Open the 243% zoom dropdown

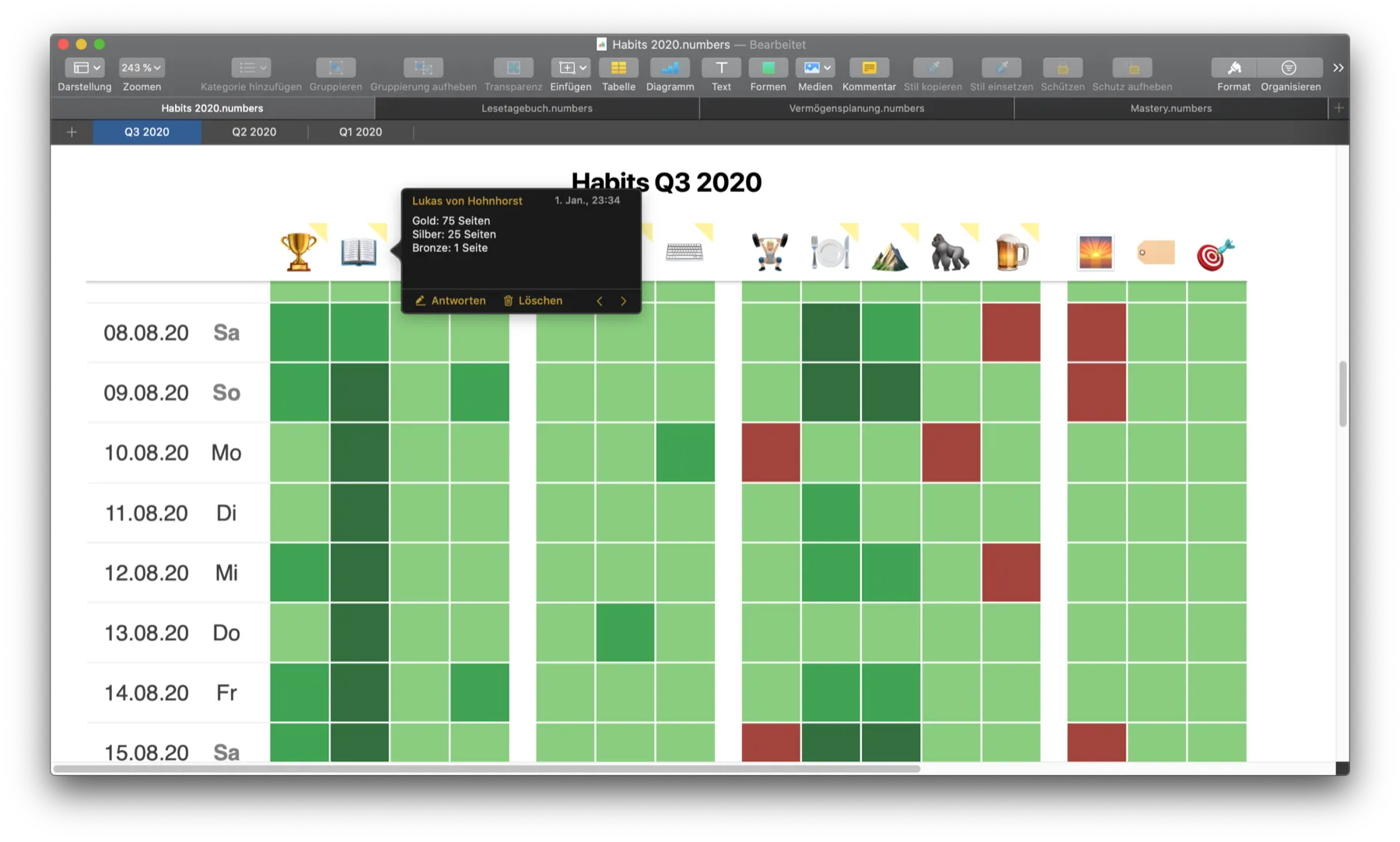141,68
